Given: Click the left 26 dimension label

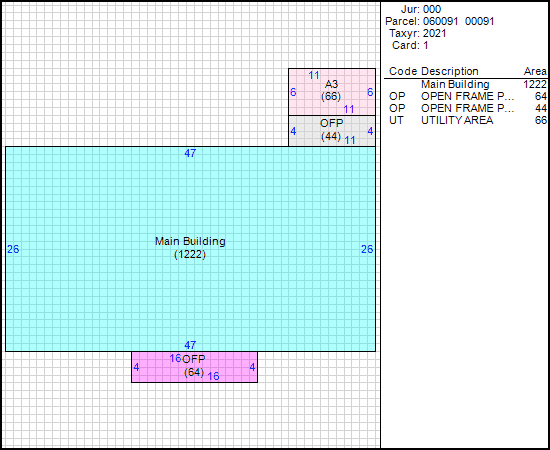Looking at the screenshot, I should coord(13,249).
